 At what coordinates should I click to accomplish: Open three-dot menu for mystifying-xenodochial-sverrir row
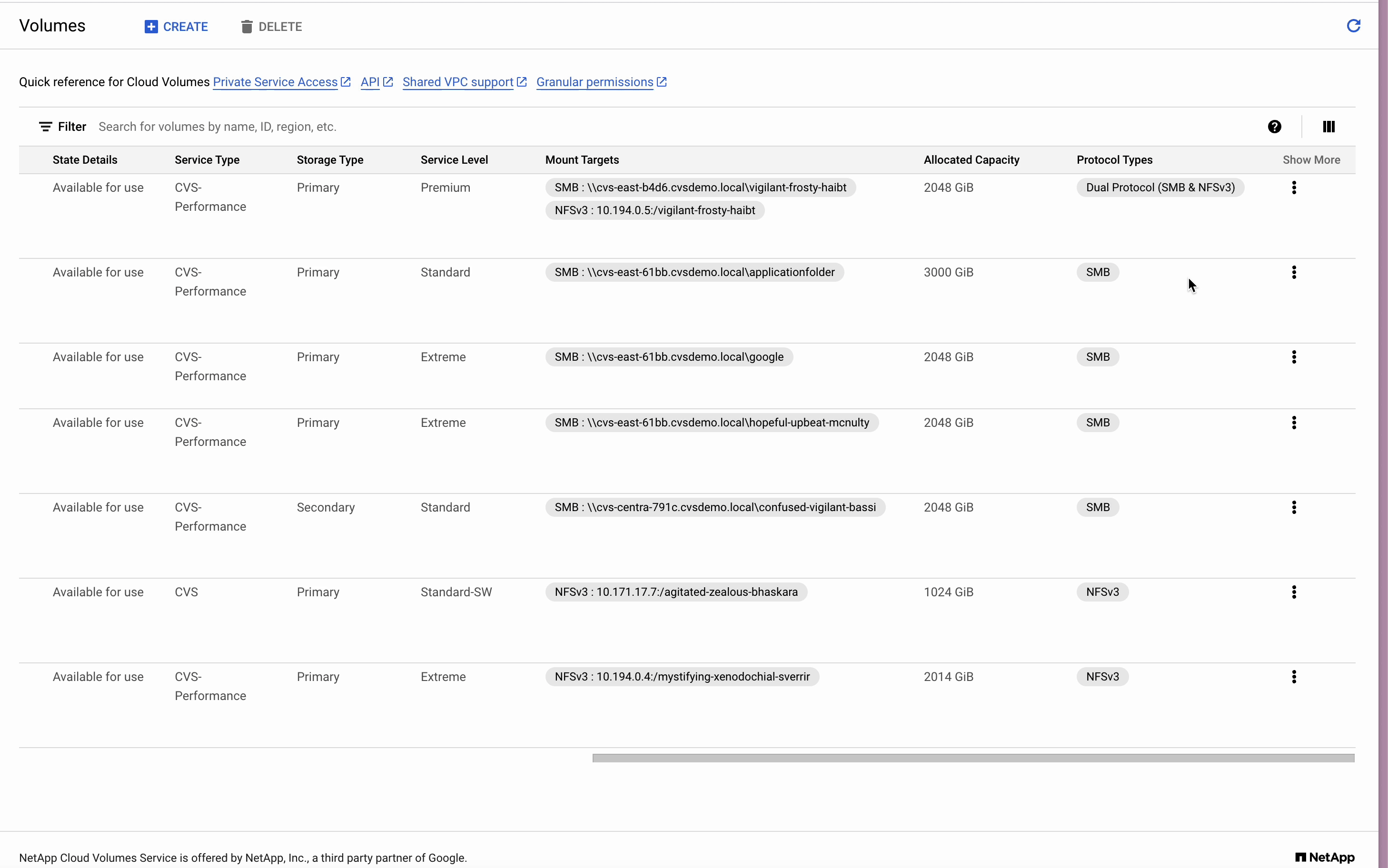coord(1293,676)
